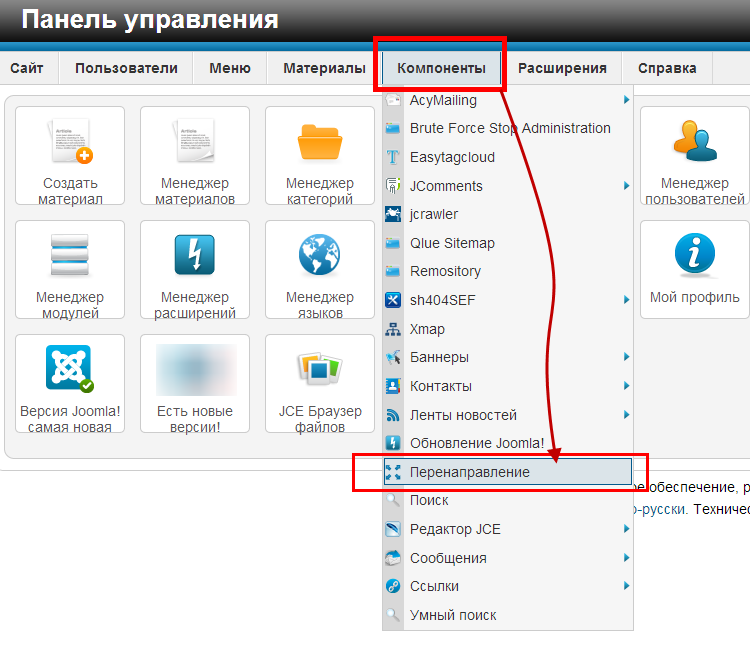Expand the Ленты новостей submenu arrow
This screenshot has height=656, width=750.
coord(626,415)
